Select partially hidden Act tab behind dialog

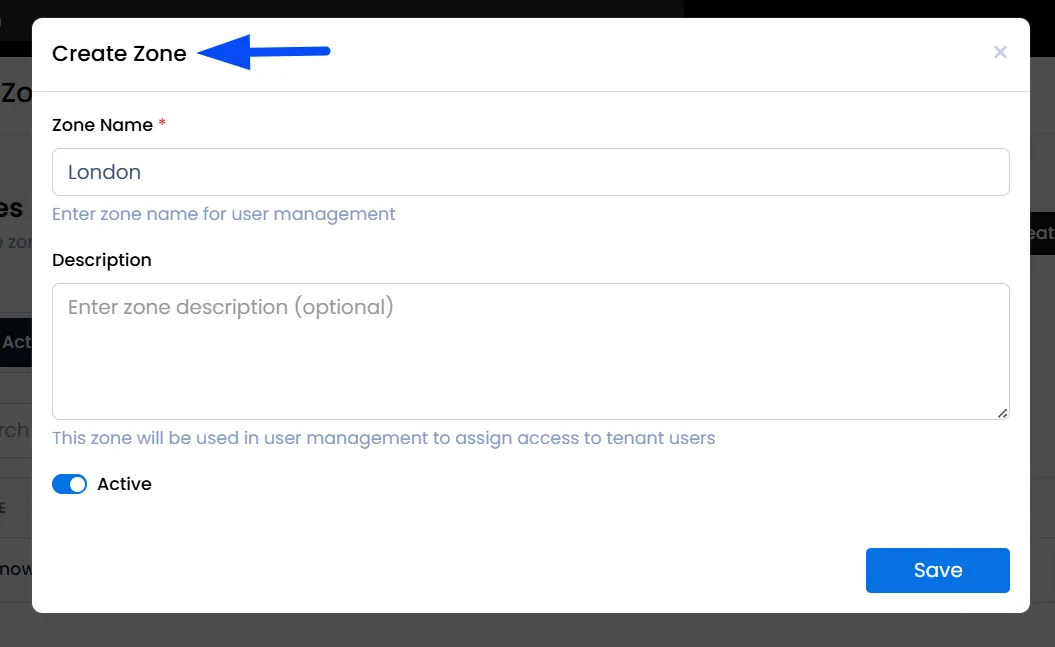[x=15, y=342]
